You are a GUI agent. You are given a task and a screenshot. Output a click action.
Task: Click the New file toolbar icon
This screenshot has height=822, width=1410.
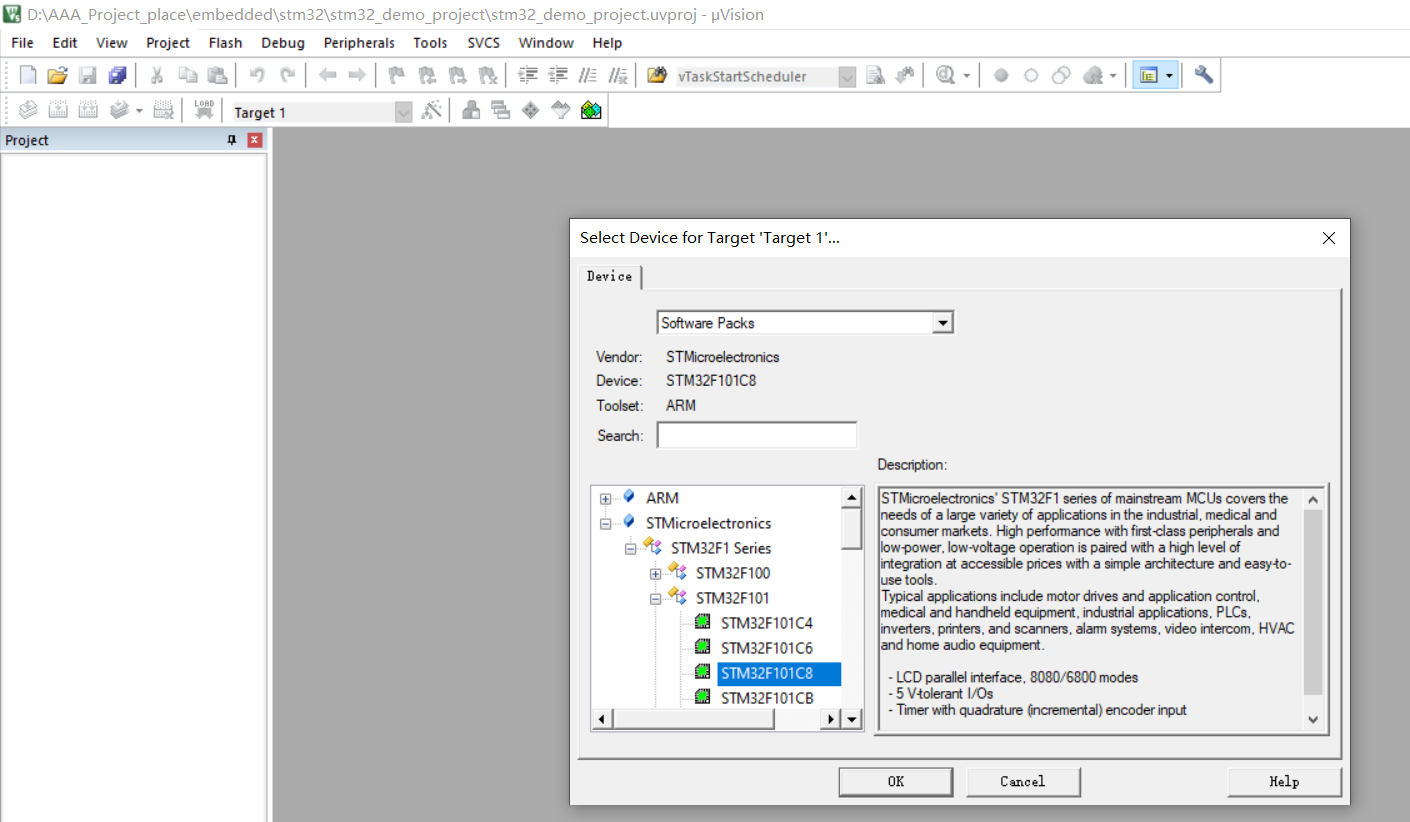click(x=28, y=76)
